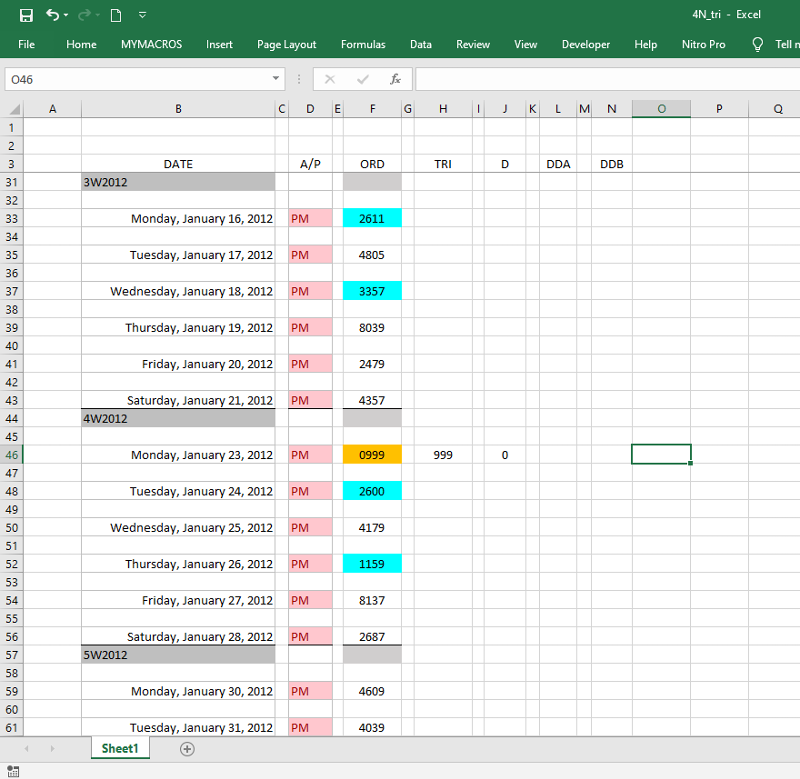Click the New blank workbook icon
This screenshot has width=800, height=779.
click(116, 15)
